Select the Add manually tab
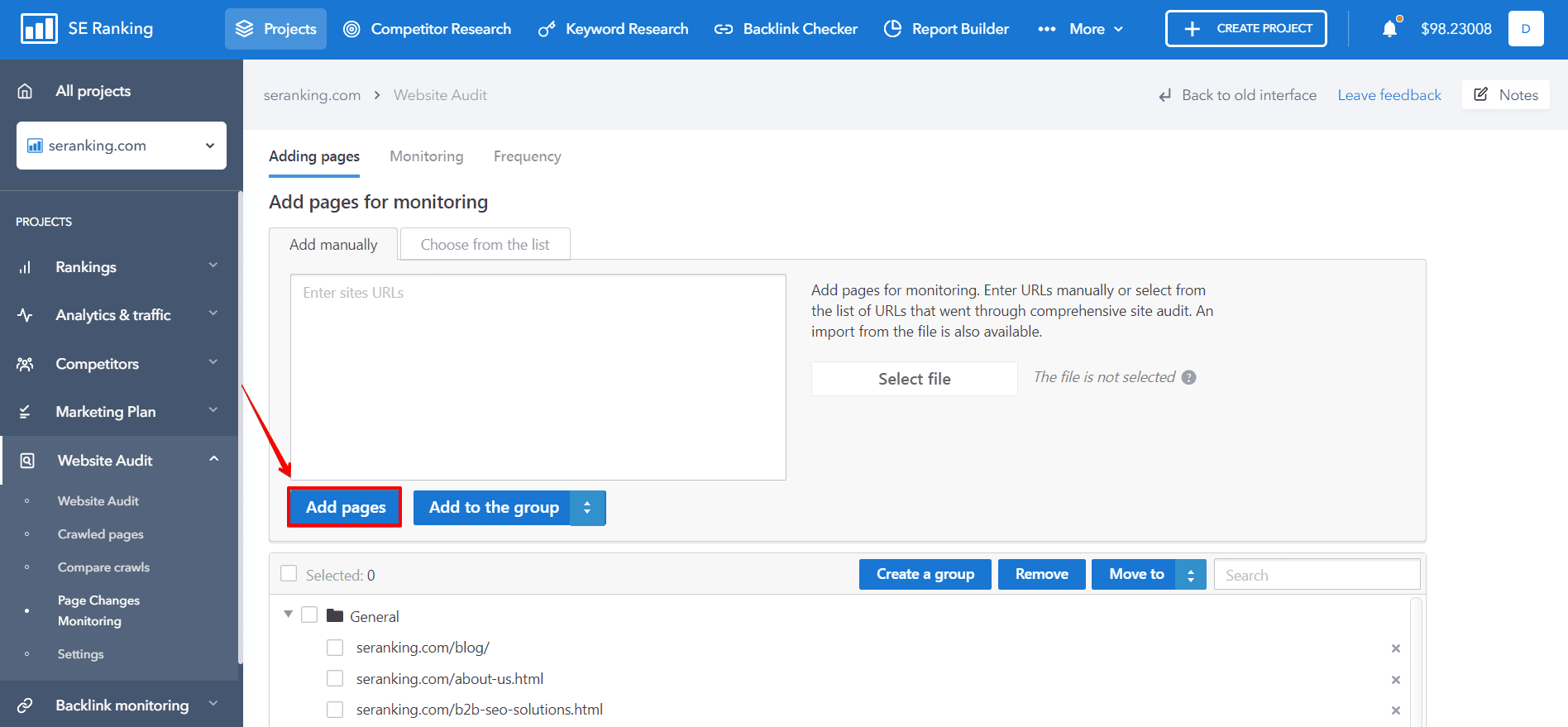This screenshot has height=727, width=1568. pos(333,245)
